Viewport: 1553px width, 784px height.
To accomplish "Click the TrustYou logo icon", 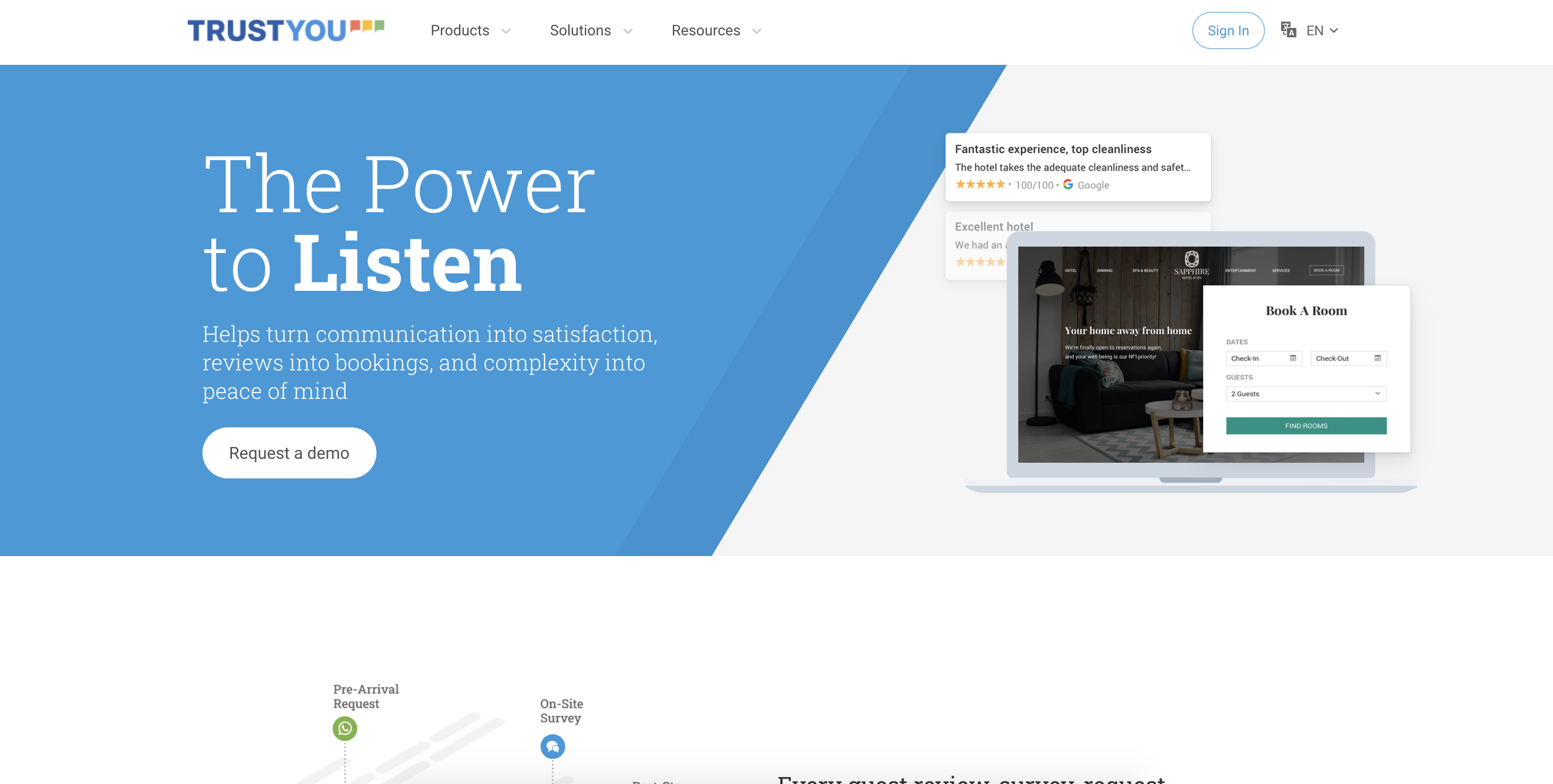I will point(285,30).
